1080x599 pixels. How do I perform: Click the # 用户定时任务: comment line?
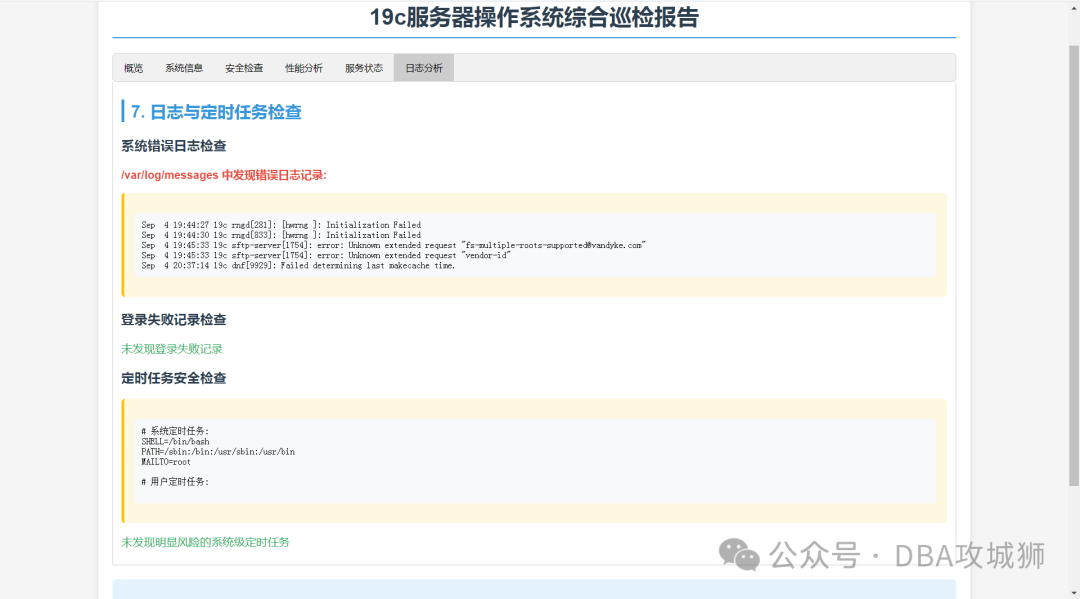click(x=175, y=482)
